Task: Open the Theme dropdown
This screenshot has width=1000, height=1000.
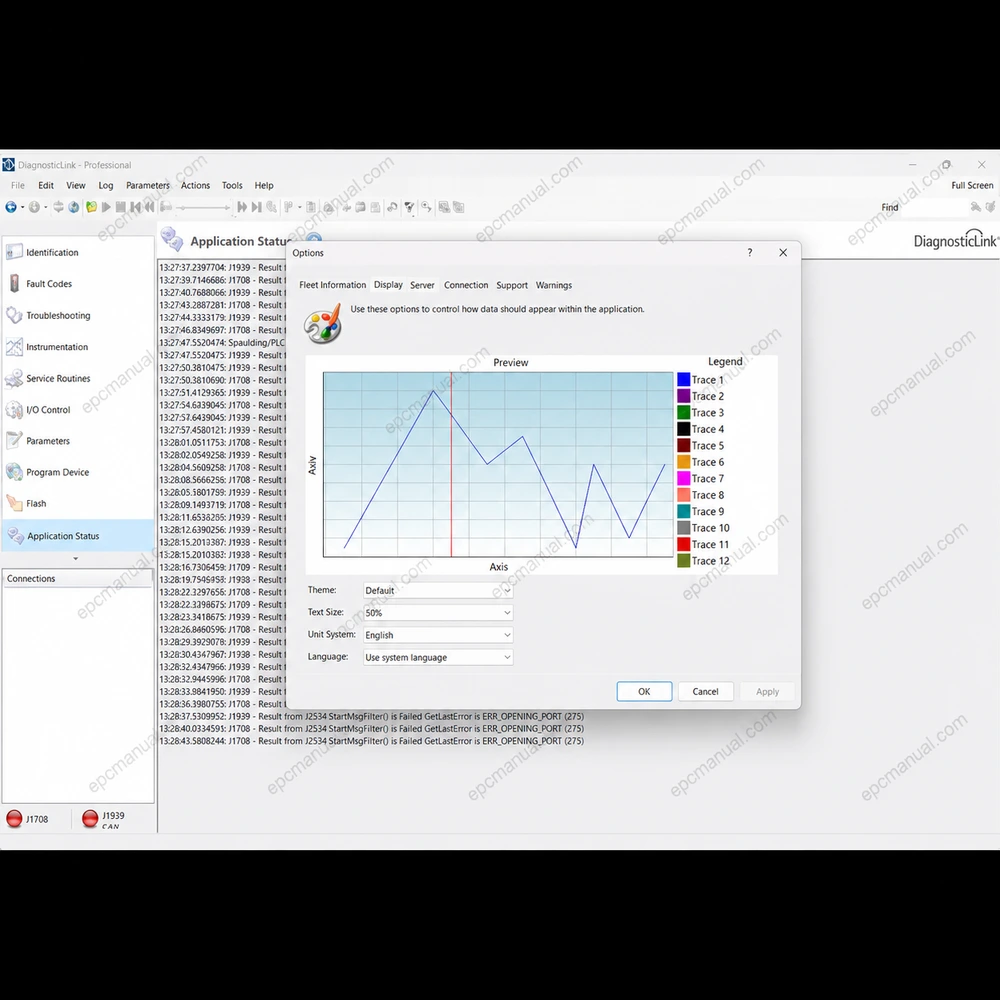Action: 438,591
